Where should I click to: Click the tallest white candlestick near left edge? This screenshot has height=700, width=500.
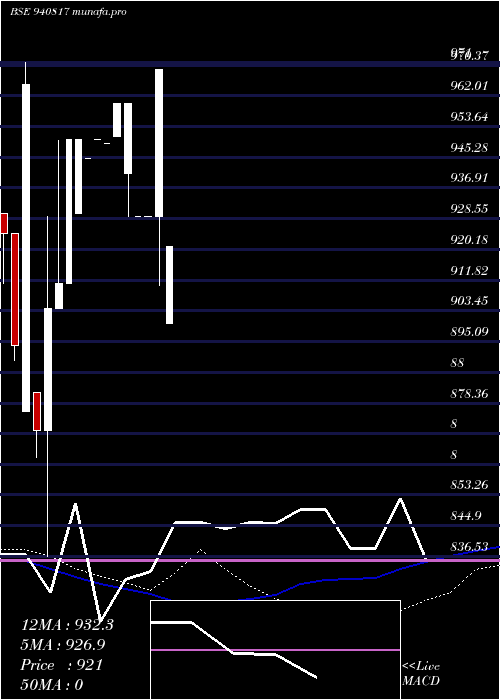pyautogui.click(x=26, y=248)
